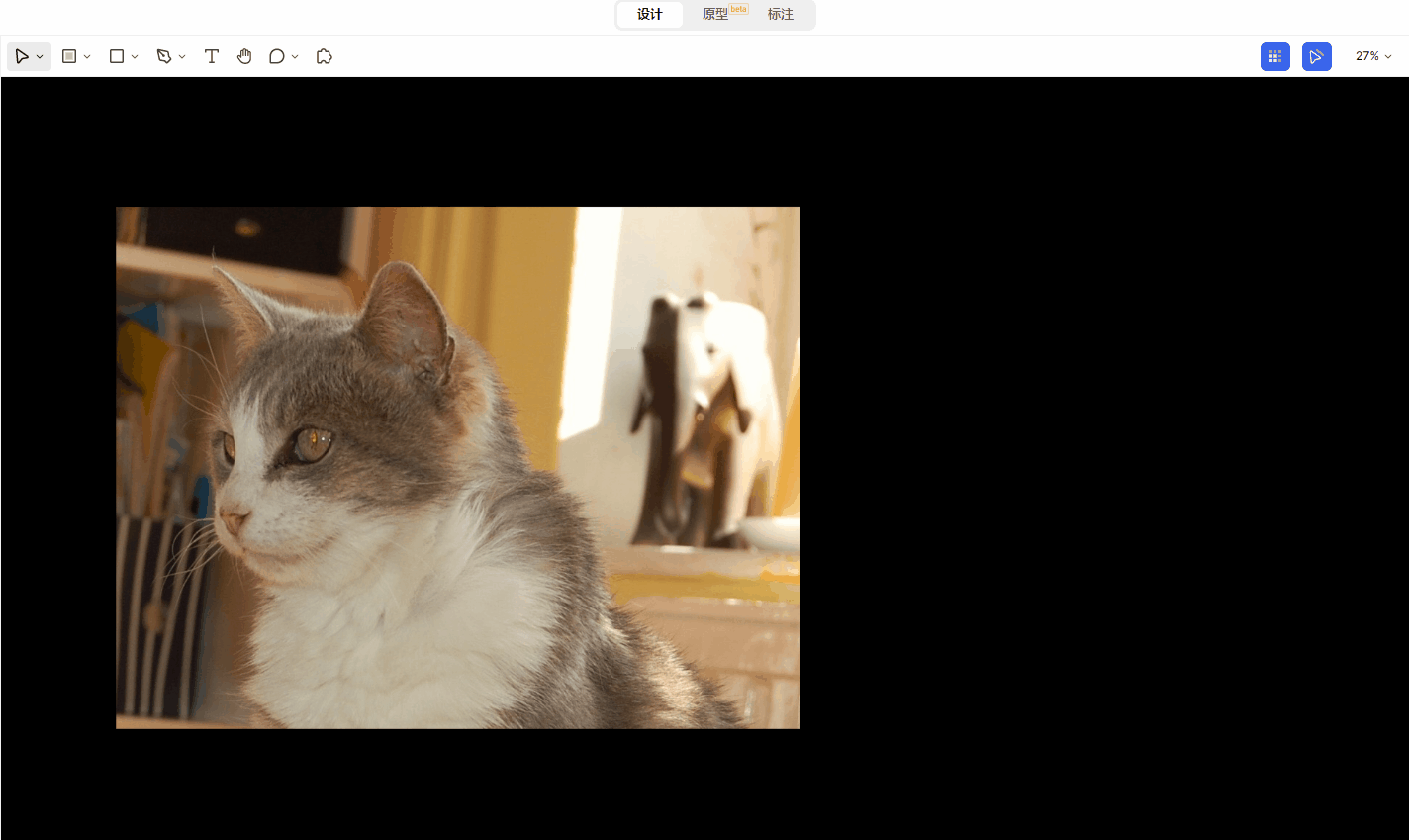Viewport: 1409px width, 840px height.
Task: Open the Plugins puzzle icon
Action: tap(324, 56)
